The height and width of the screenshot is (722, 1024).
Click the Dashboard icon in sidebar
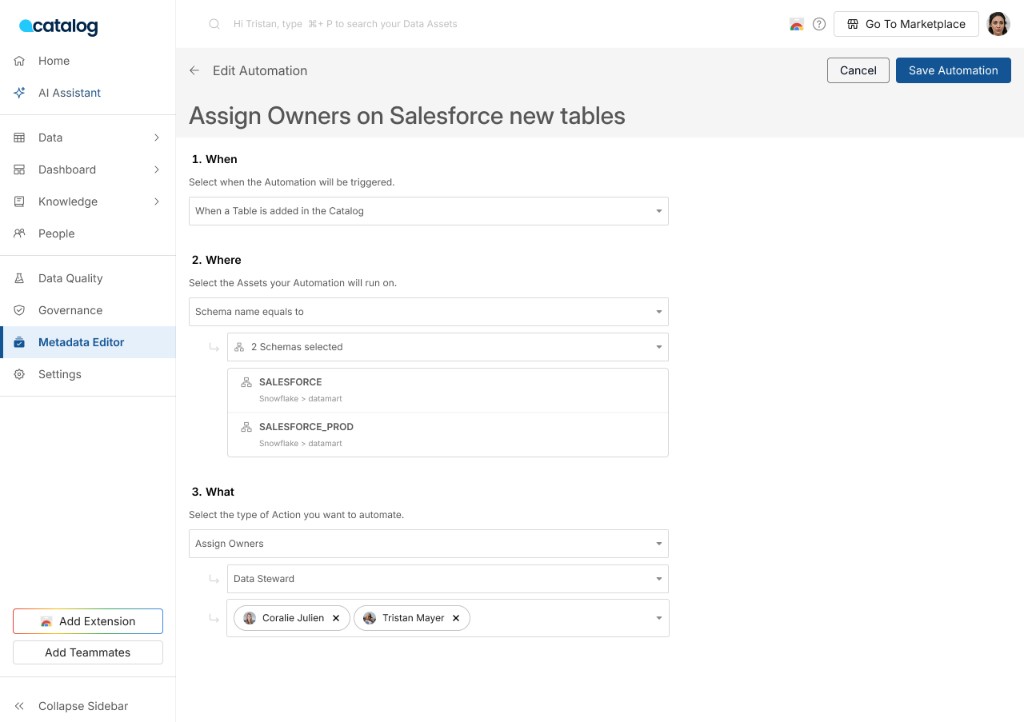[20, 170]
